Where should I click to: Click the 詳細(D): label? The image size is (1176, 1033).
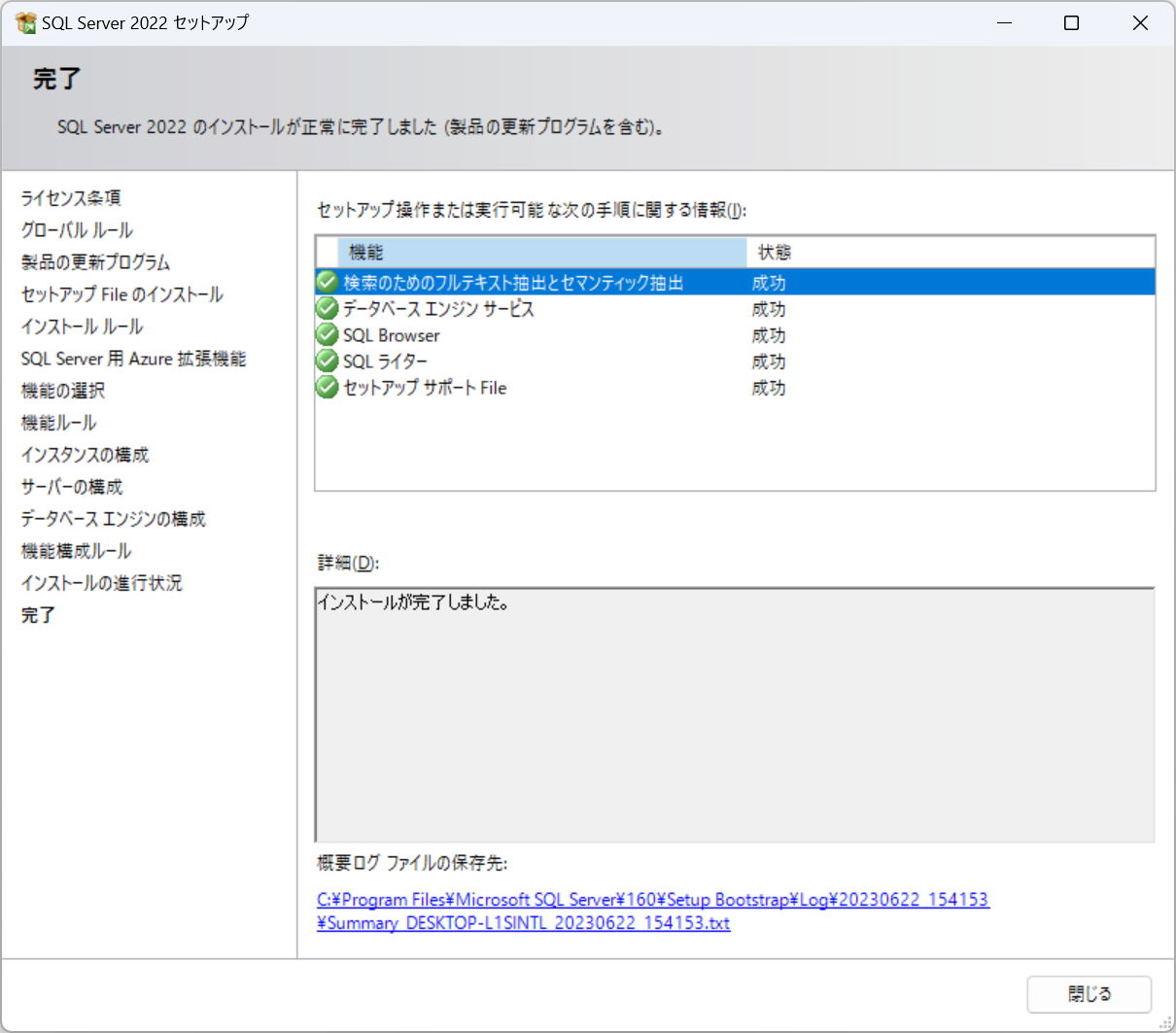348,563
